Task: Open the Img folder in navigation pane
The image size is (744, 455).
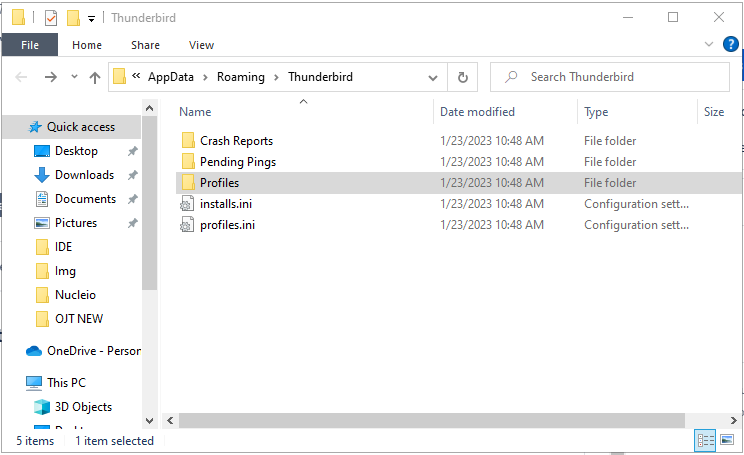Action: pos(65,271)
